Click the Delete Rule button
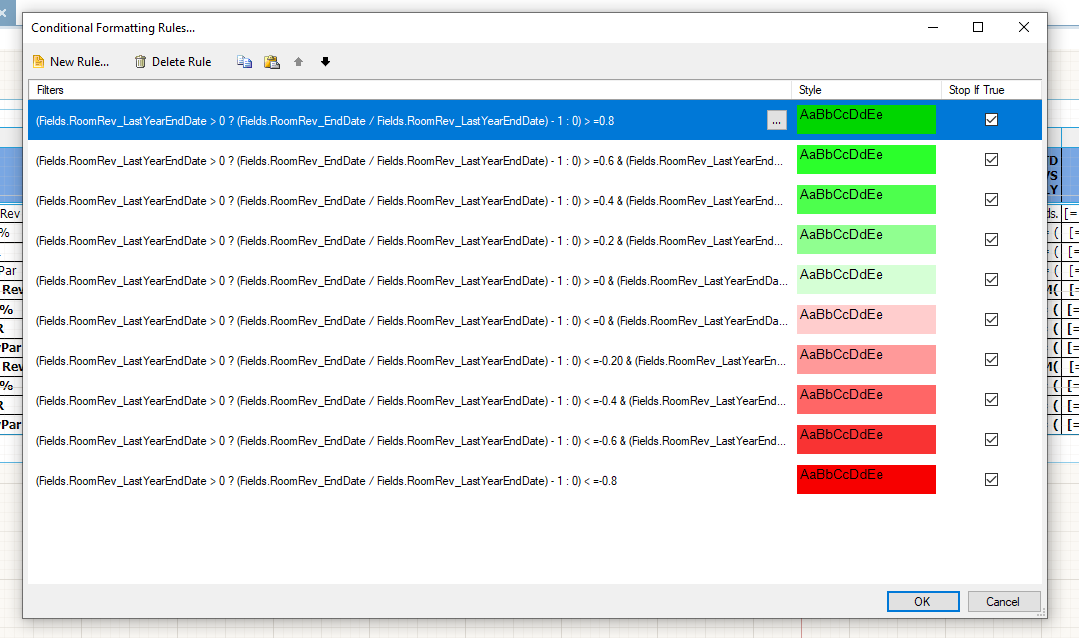Screen dimensions: 1079x638 (x=173, y=62)
